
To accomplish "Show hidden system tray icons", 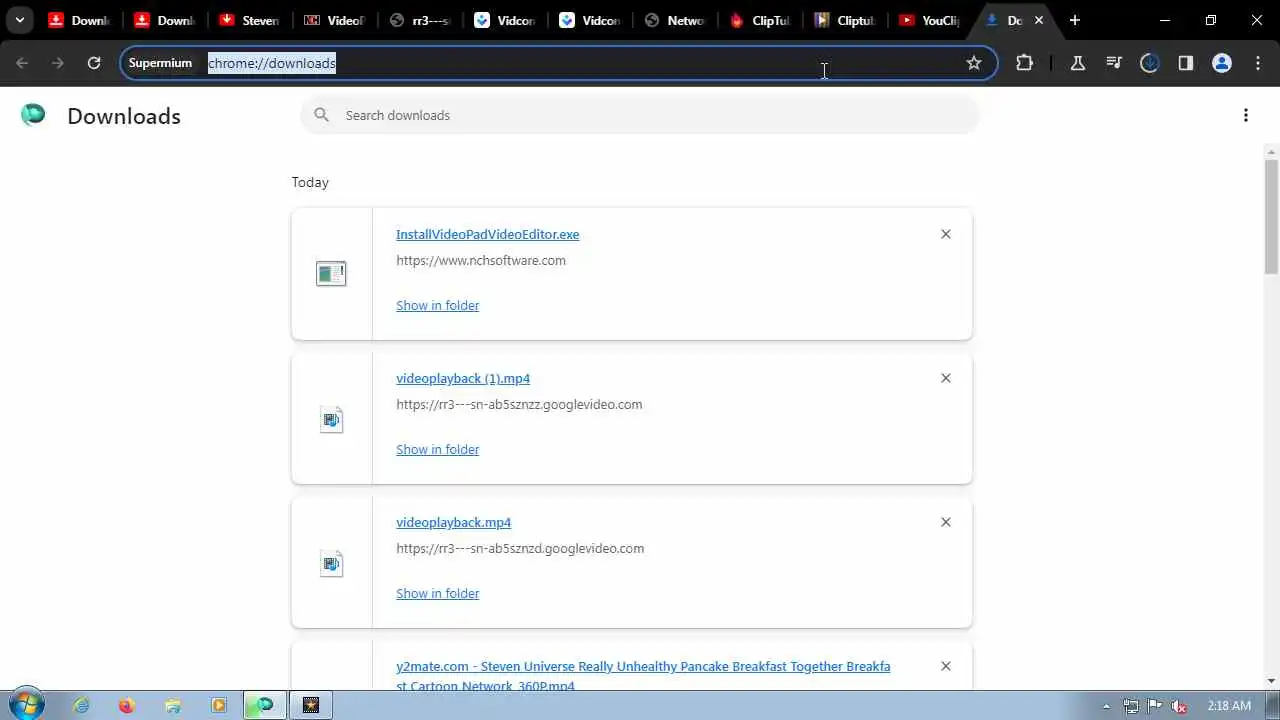I will click(1106, 706).
